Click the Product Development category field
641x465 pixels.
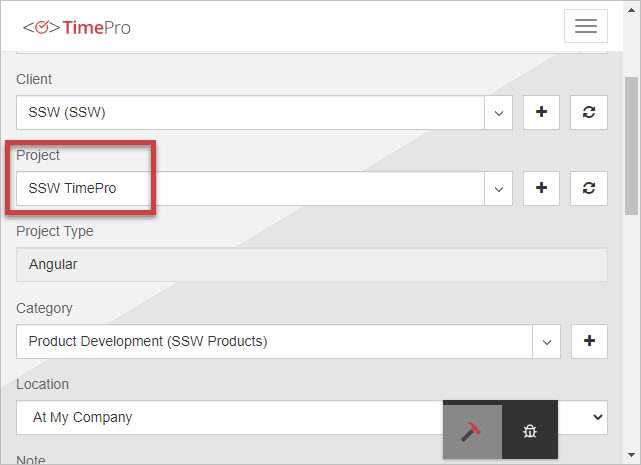click(270, 342)
